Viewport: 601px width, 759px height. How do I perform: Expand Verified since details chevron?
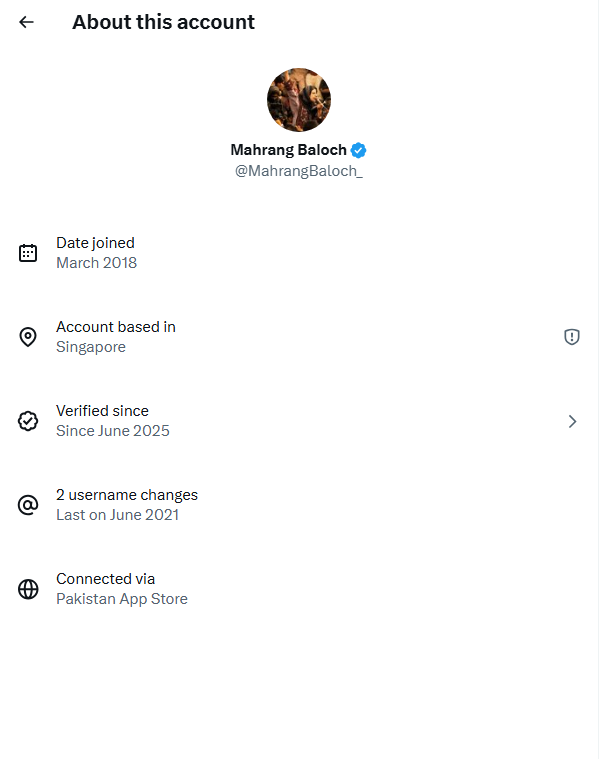[x=572, y=421]
